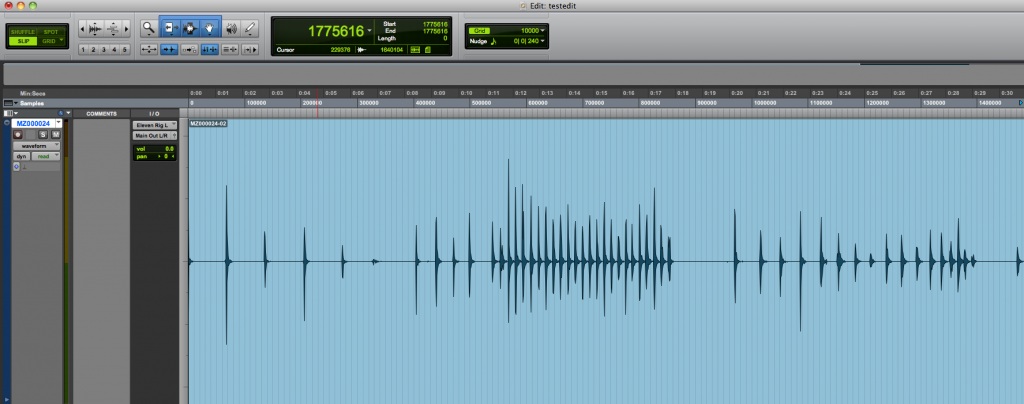Recall zoom preset 3
This screenshot has height=404, width=1024.
(x=104, y=50)
